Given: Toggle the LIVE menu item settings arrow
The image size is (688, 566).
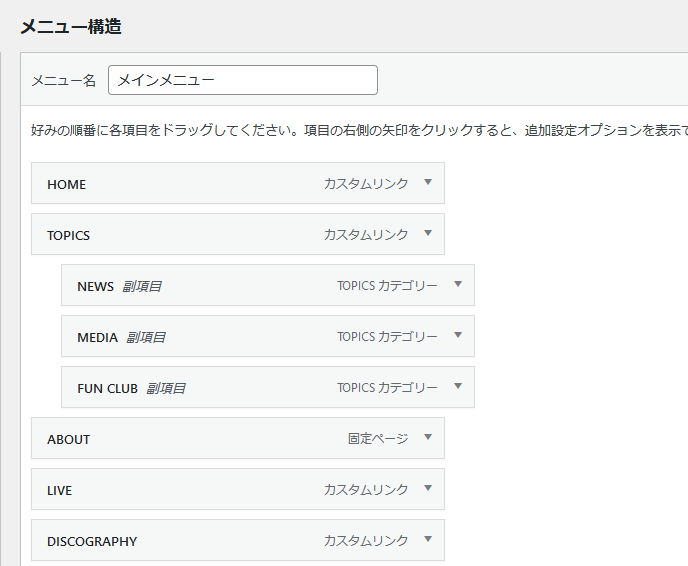Looking at the screenshot, I should 427,489.
